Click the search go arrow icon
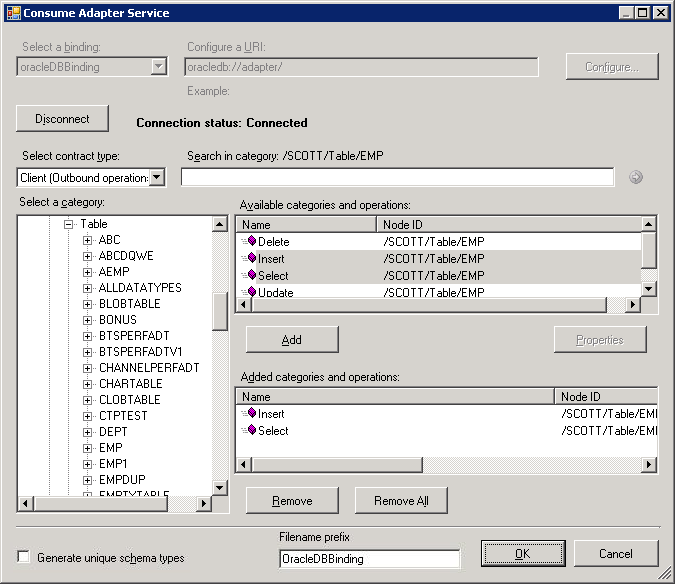Screen dimensions: 675x584 (636, 177)
